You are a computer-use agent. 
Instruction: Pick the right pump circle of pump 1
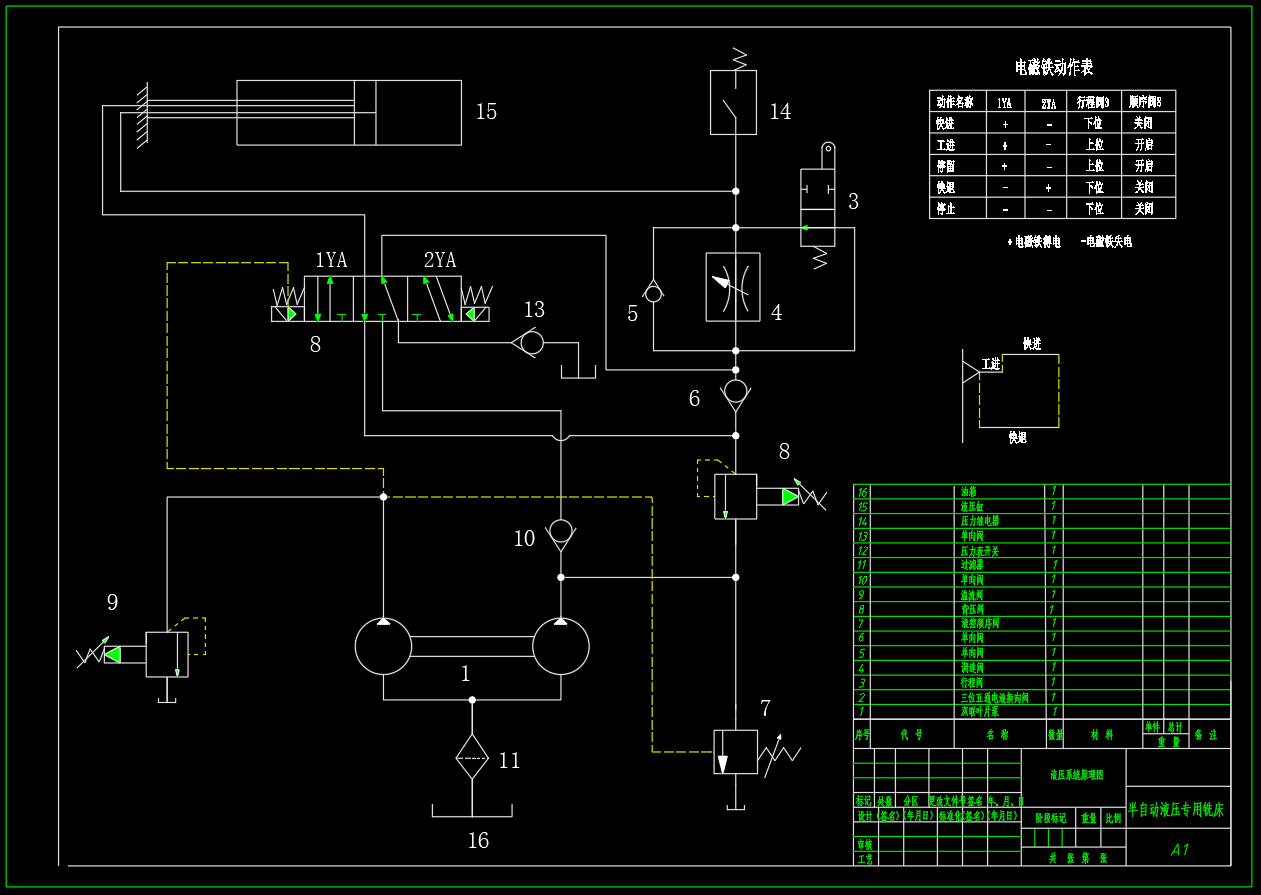561,646
